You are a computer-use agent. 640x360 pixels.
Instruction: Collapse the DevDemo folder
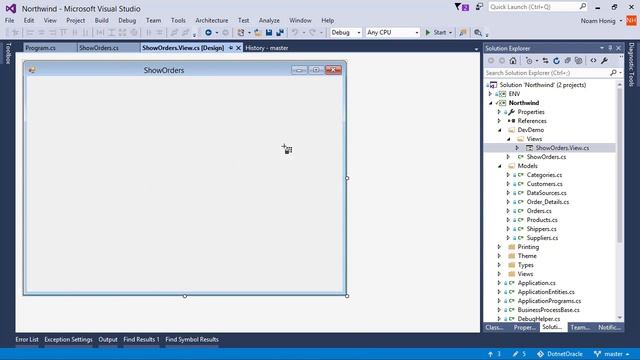pyautogui.click(x=500, y=130)
